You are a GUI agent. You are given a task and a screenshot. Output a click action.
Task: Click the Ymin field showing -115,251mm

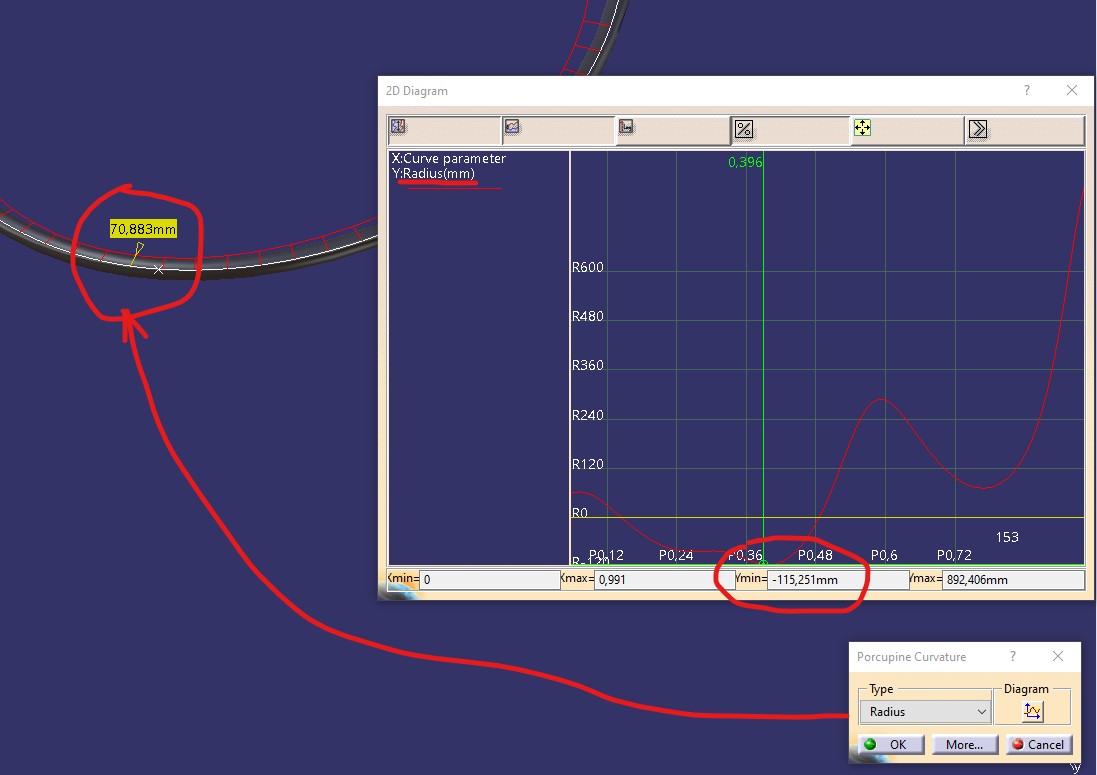click(x=837, y=579)
